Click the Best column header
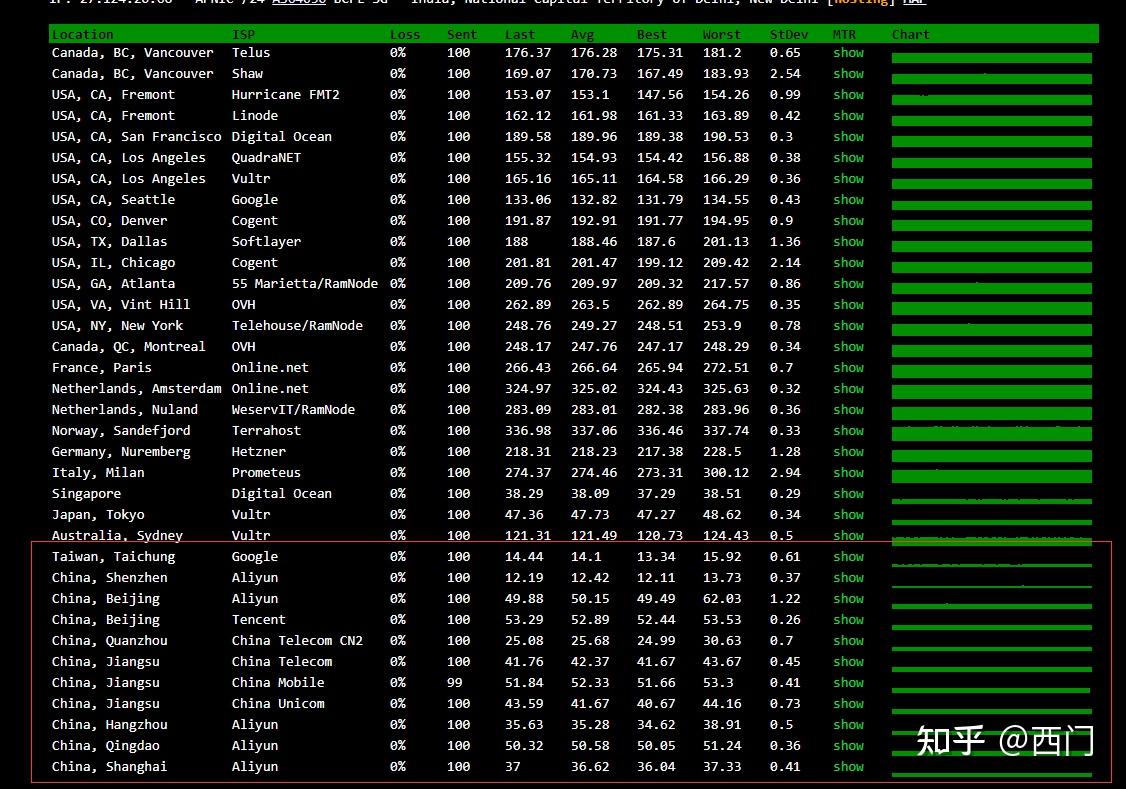The height and width of the screenshot is (789, 1126). pos(652,34)
